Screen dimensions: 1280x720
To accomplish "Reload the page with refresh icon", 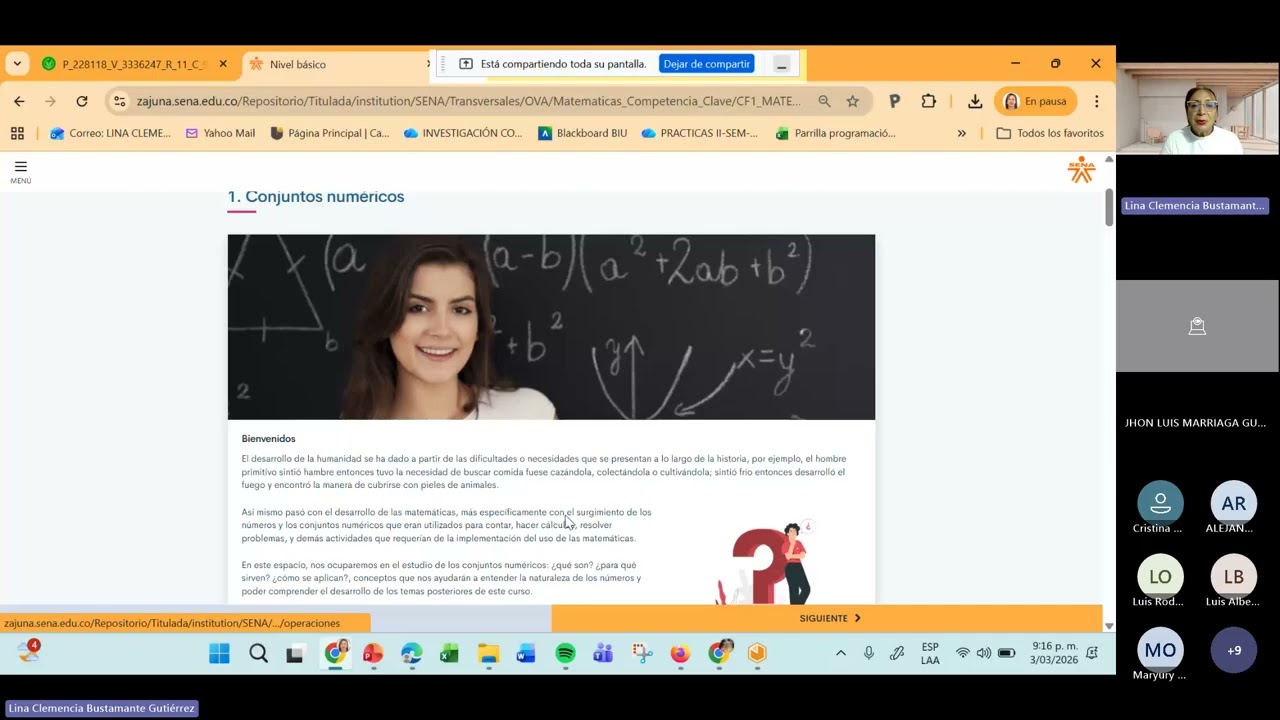I will pos(82,101).
